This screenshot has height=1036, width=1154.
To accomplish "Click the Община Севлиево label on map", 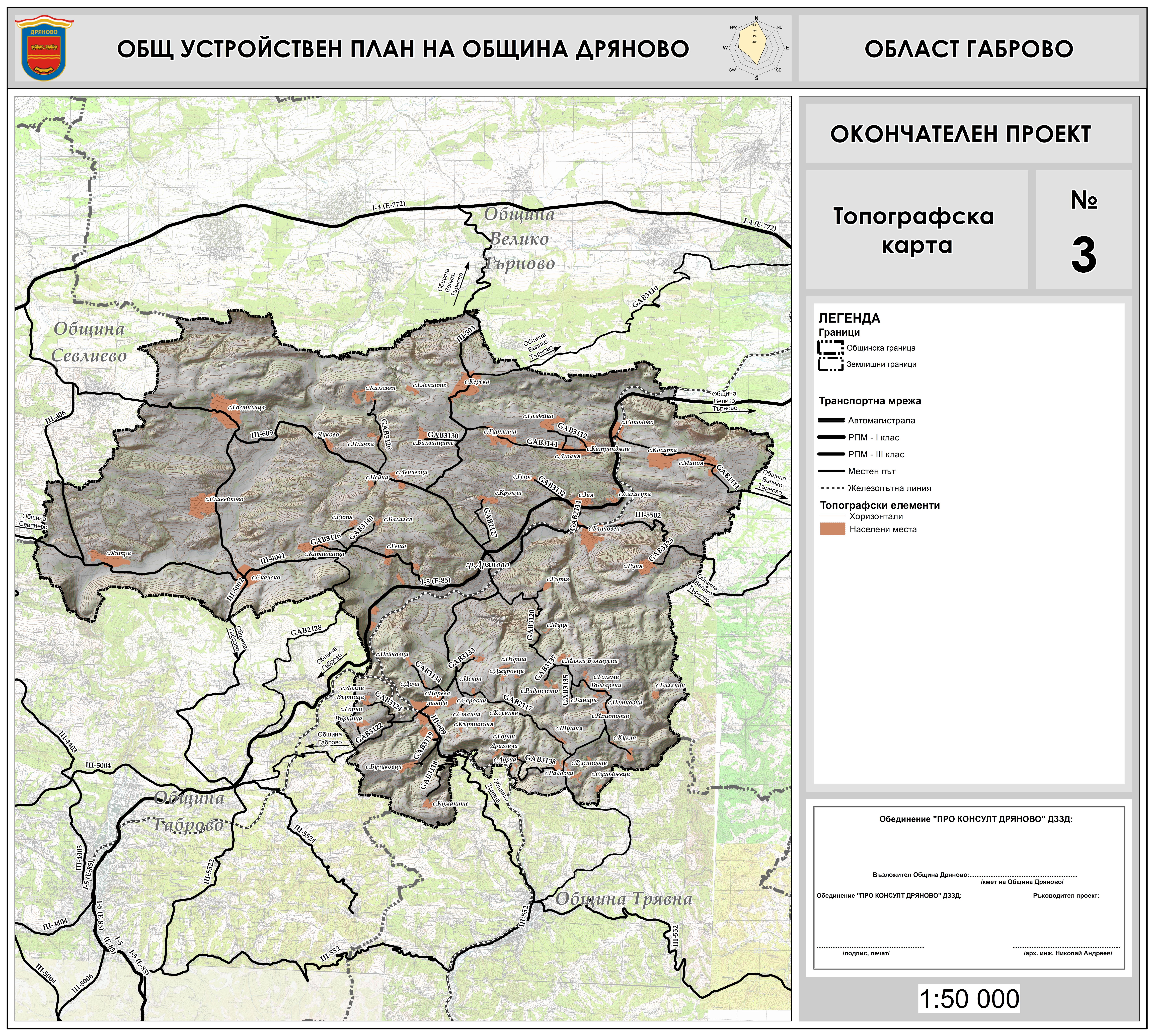I will 89,342.
